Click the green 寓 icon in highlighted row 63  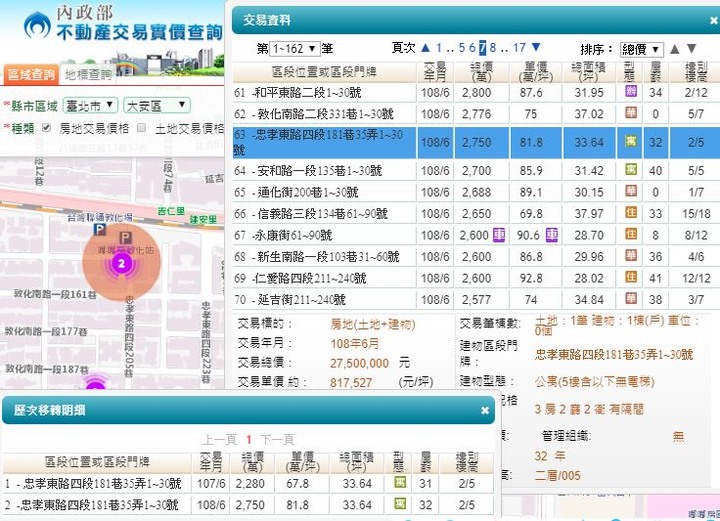pos(631,141)
